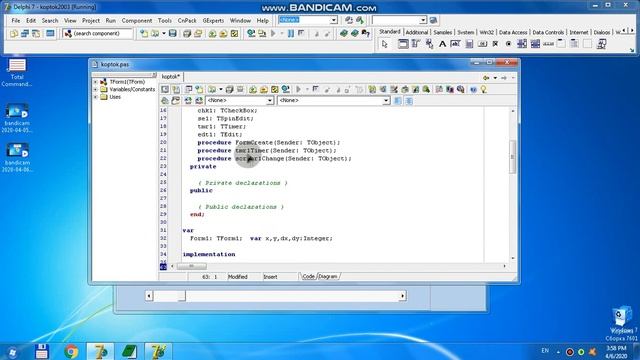This screenshot has width=640, height=360.
Task: Select the koptok* editor tab
Action: pyautogui.click(x=171, y=77)
